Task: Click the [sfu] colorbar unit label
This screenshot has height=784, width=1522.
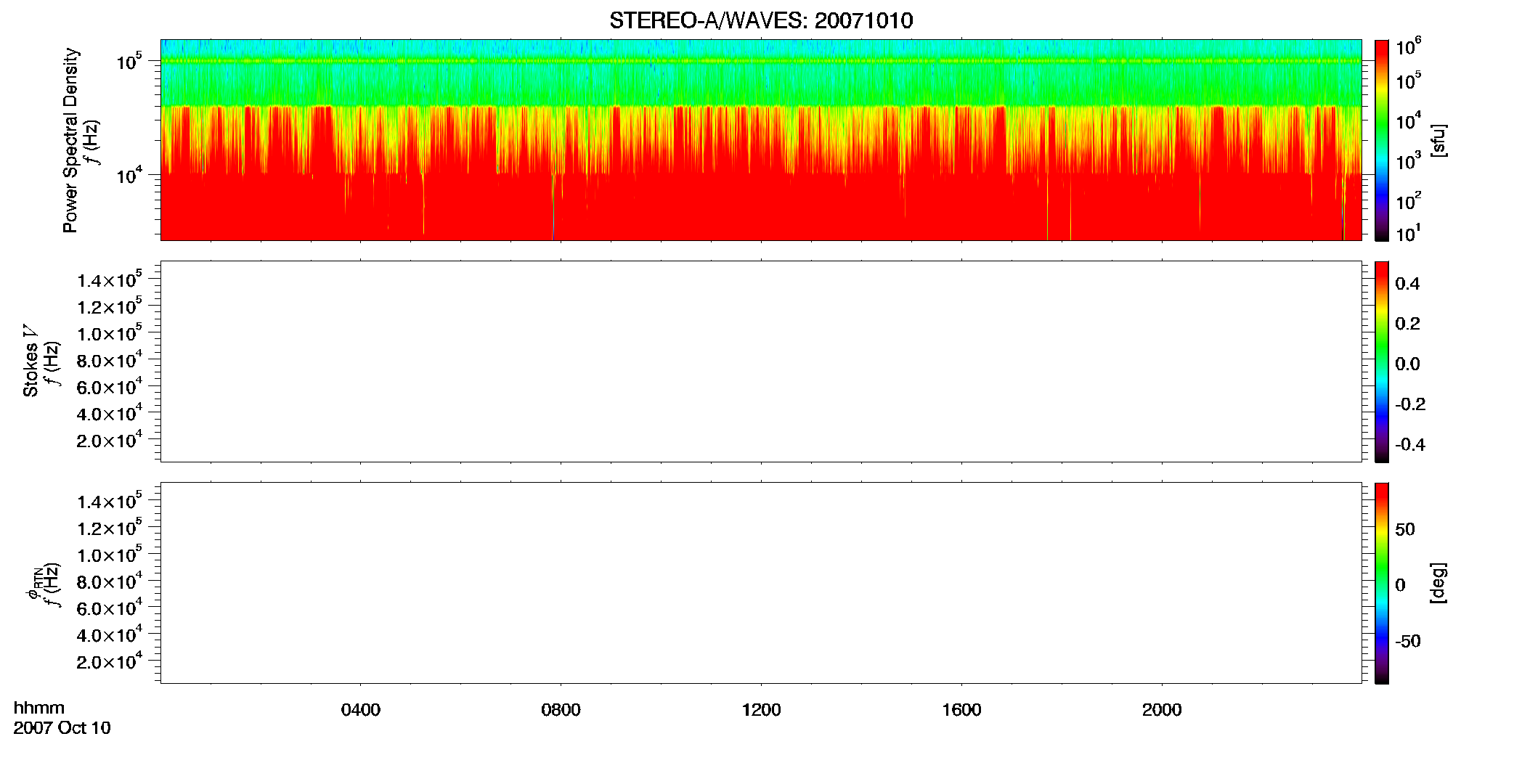Action: (x=1438, y=140)
